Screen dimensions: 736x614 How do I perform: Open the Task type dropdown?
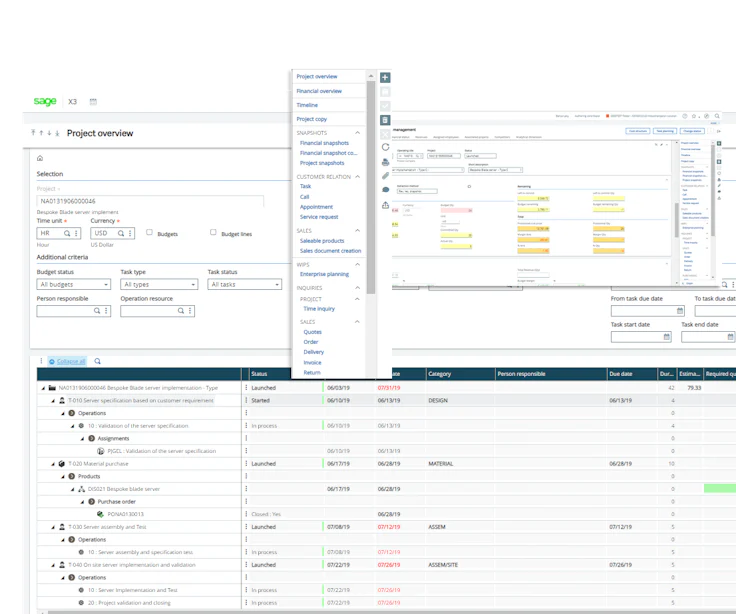pyautogui.click(x=159, y=284)
